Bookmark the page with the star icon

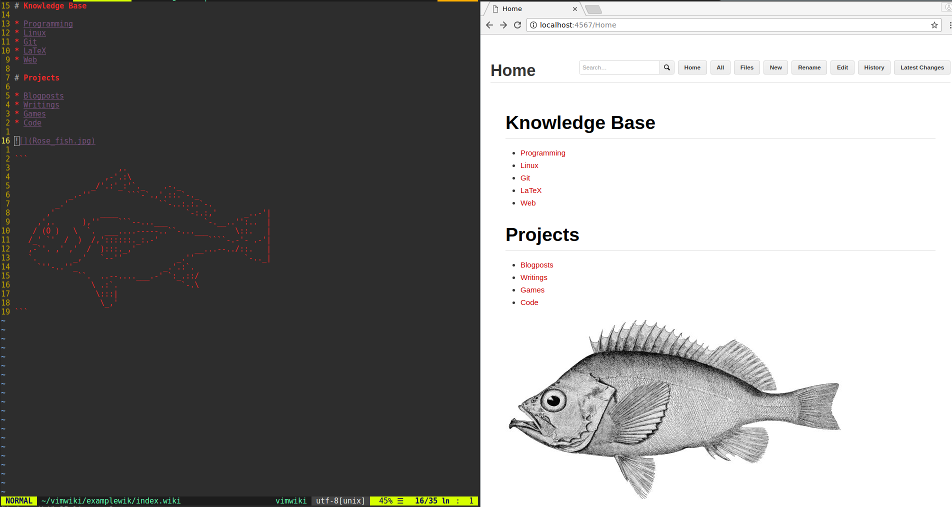[x=934, y=25]
